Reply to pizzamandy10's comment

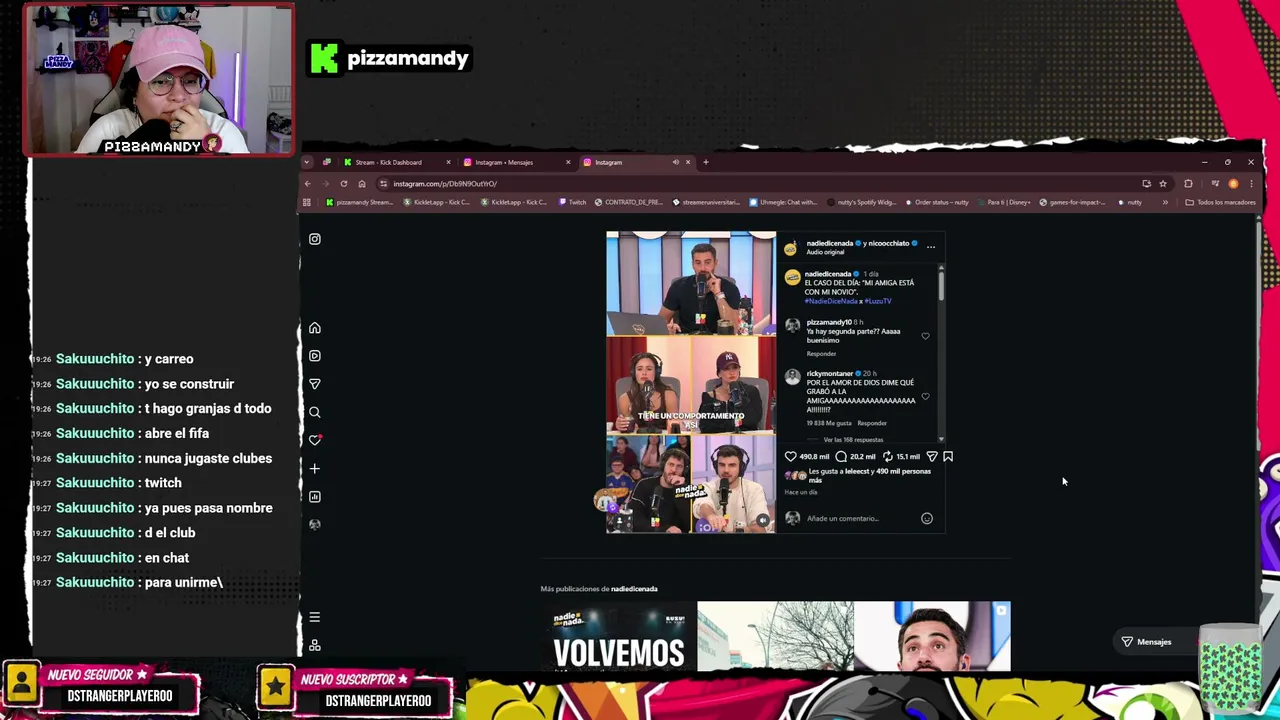pos(821,354)
